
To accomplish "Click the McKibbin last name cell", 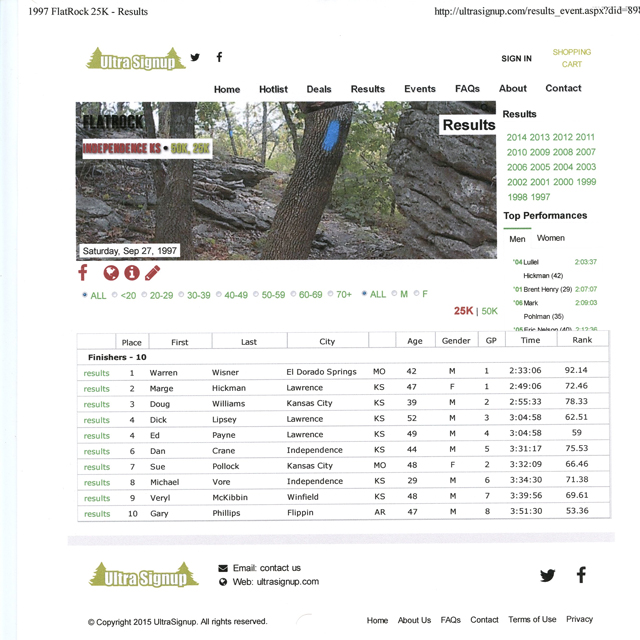I will [230, 497].
